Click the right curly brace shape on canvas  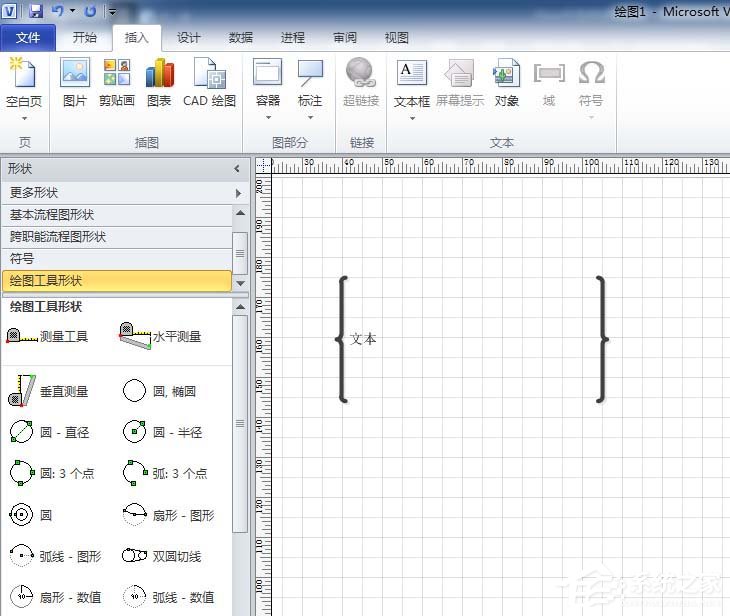click(x=601, y=339)
